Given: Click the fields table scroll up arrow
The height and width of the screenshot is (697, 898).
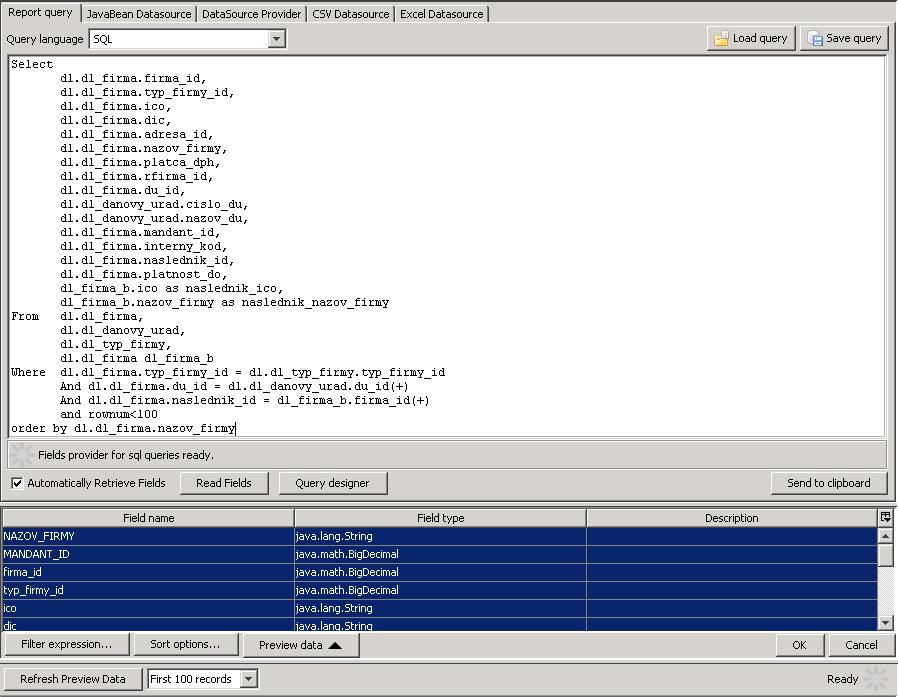Looking at the screenshot, I should pyautogui.click(x=885, y=535).
